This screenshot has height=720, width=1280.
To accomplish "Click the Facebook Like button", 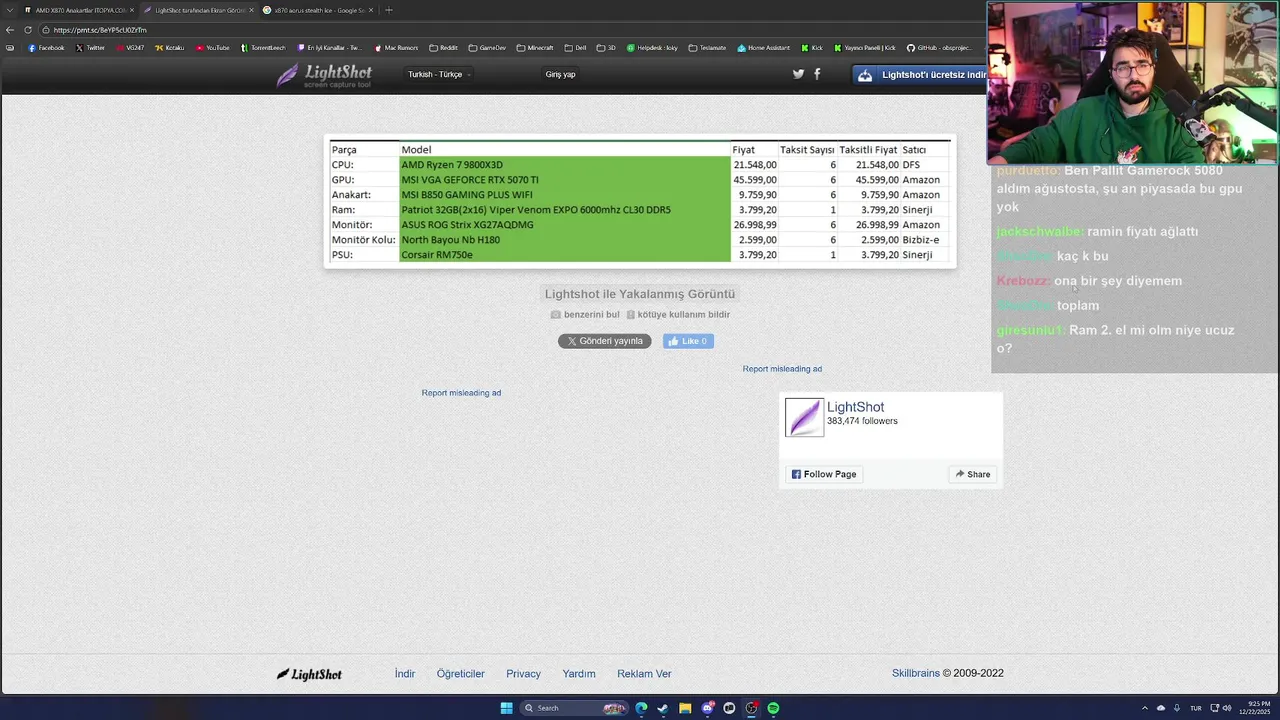I will 688,341.
